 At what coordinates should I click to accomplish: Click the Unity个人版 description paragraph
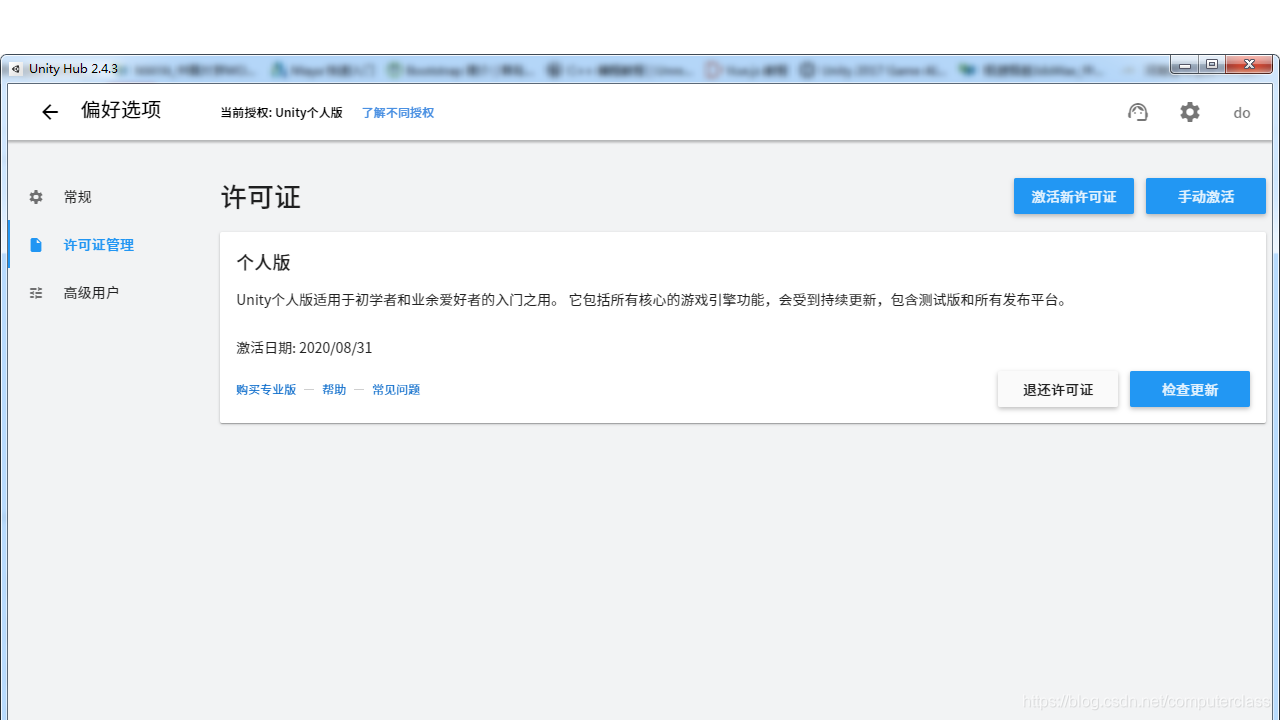(652, 300)
